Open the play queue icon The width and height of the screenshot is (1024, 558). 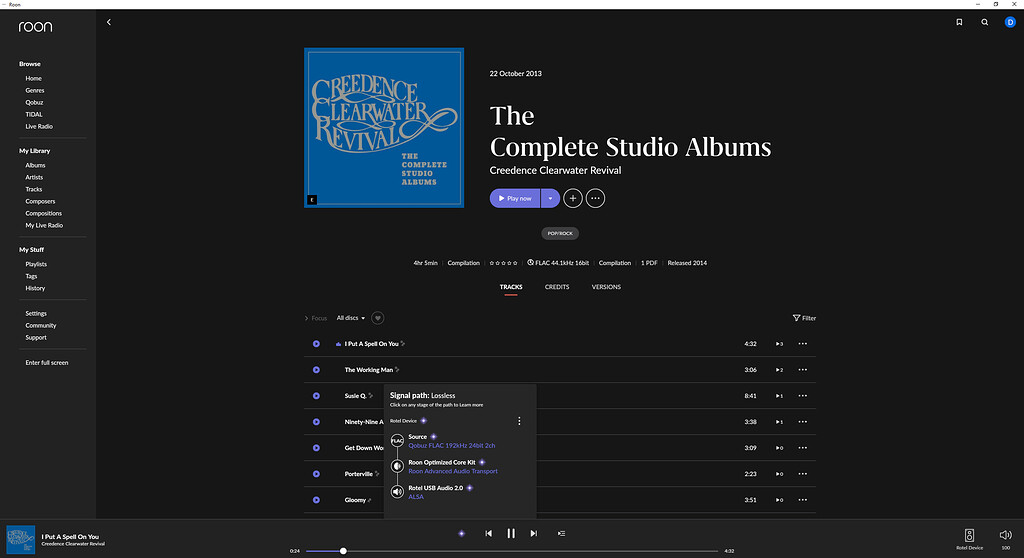[561, 534]
